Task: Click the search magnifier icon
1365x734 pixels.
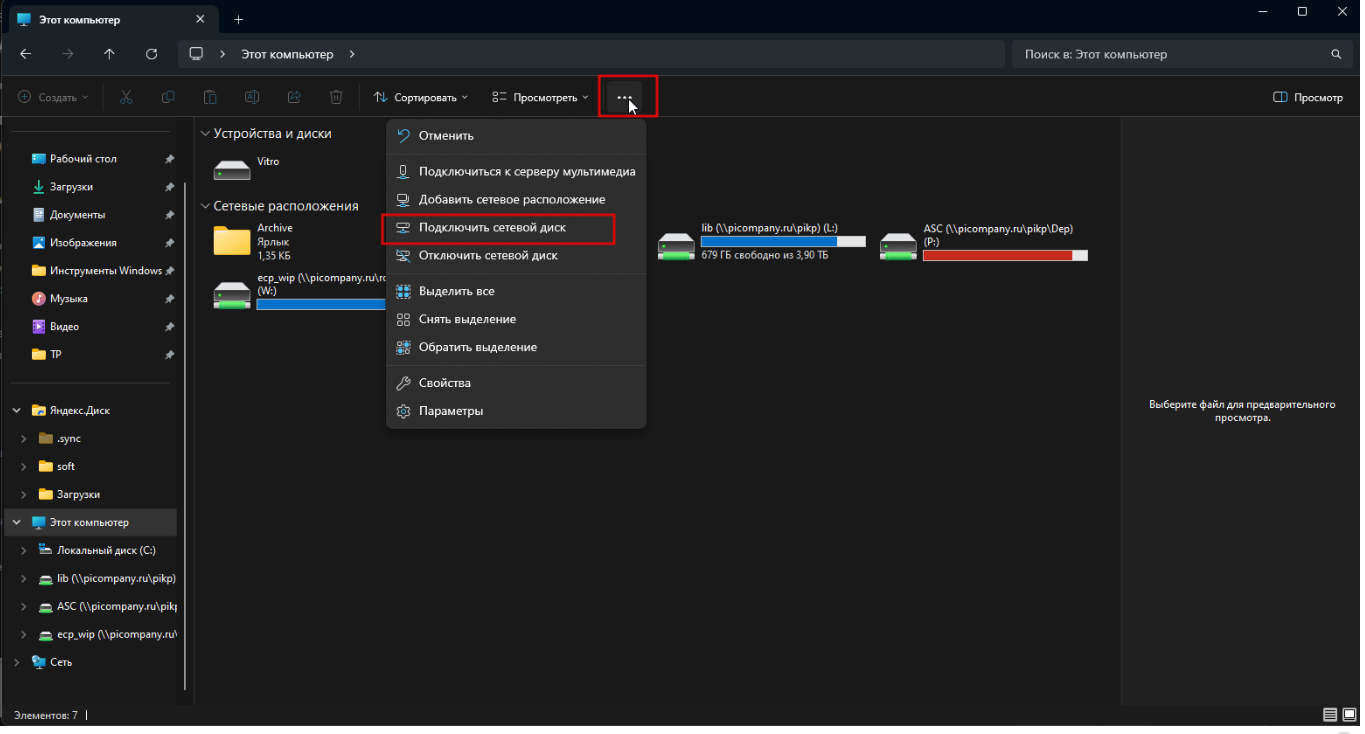Action: tap(1336, 54)
